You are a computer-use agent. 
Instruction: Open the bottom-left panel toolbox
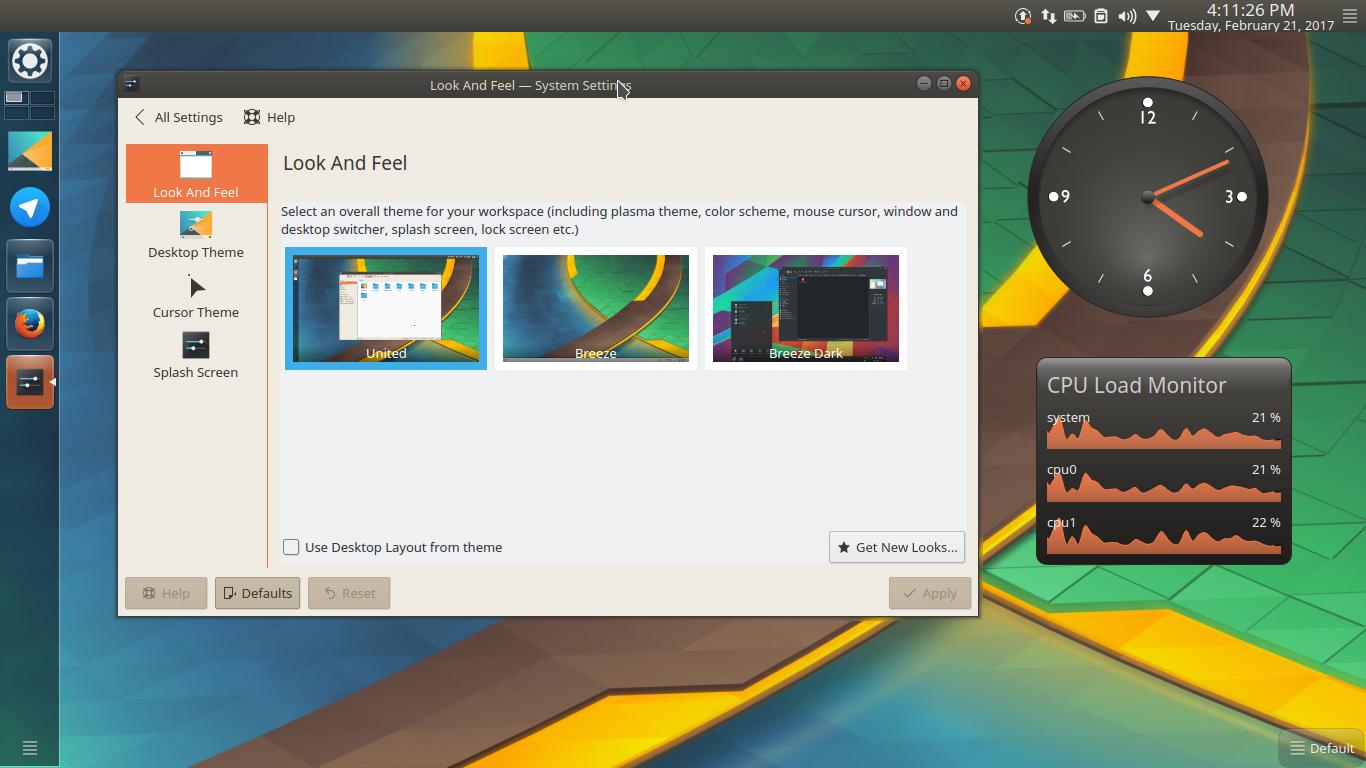click(29, 748)
